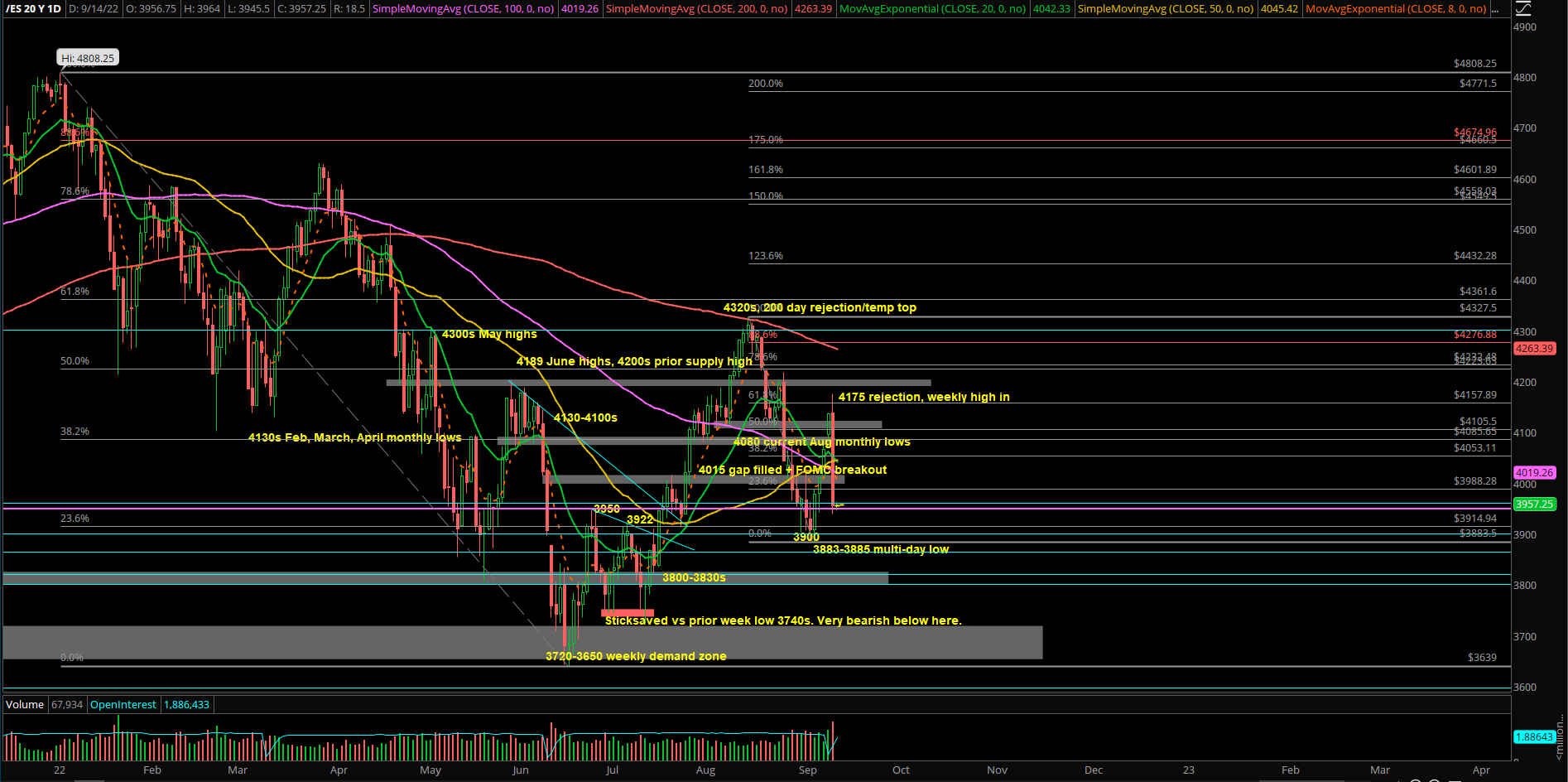
Task: Select the 'Sticksaved vs prior week low 3740s' note
Action: point(783,620)
